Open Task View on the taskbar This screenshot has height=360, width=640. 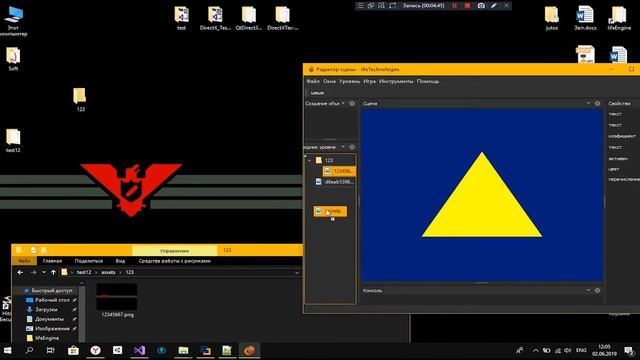coord(51,350)
